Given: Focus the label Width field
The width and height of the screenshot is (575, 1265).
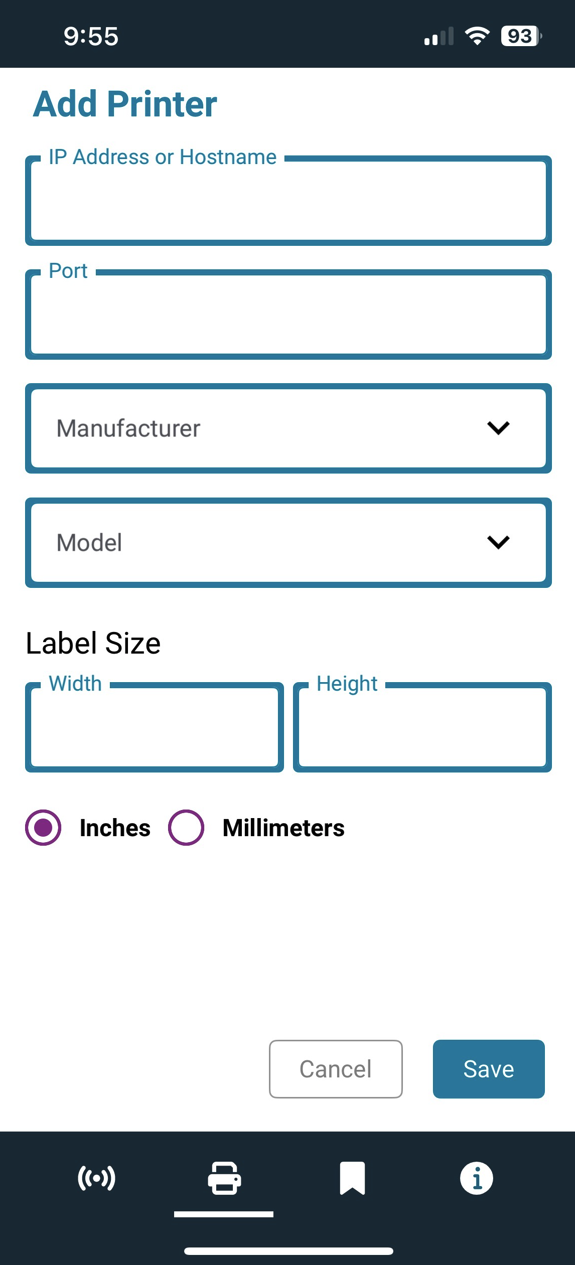Looking at the screenshot, I should (155, 727).
